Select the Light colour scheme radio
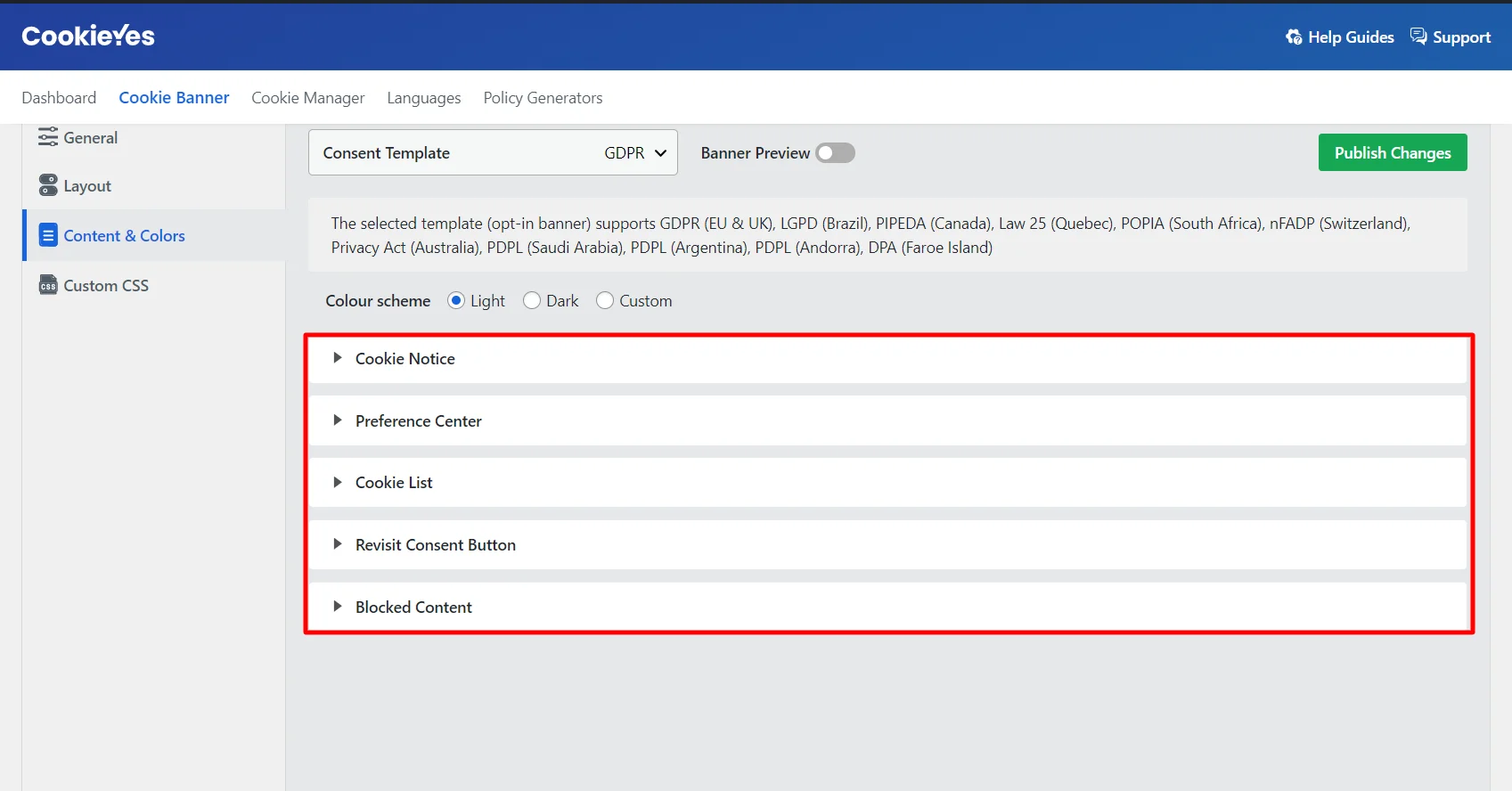This screenshot has width=1512, height=791. pos(456,301)
